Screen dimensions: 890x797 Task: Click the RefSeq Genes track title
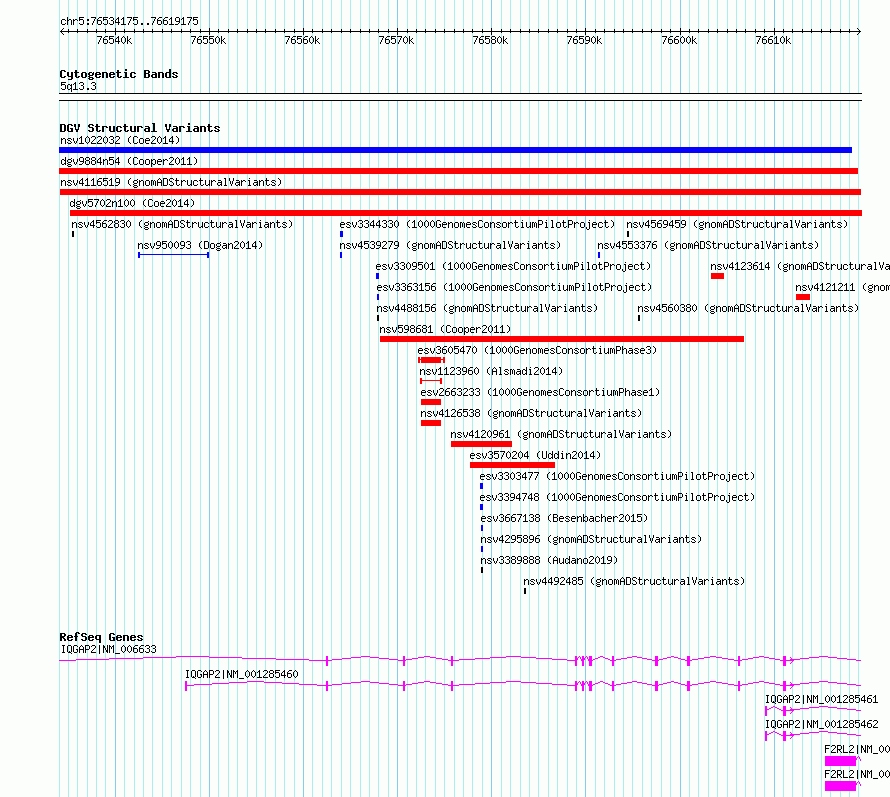pos(101,637)
